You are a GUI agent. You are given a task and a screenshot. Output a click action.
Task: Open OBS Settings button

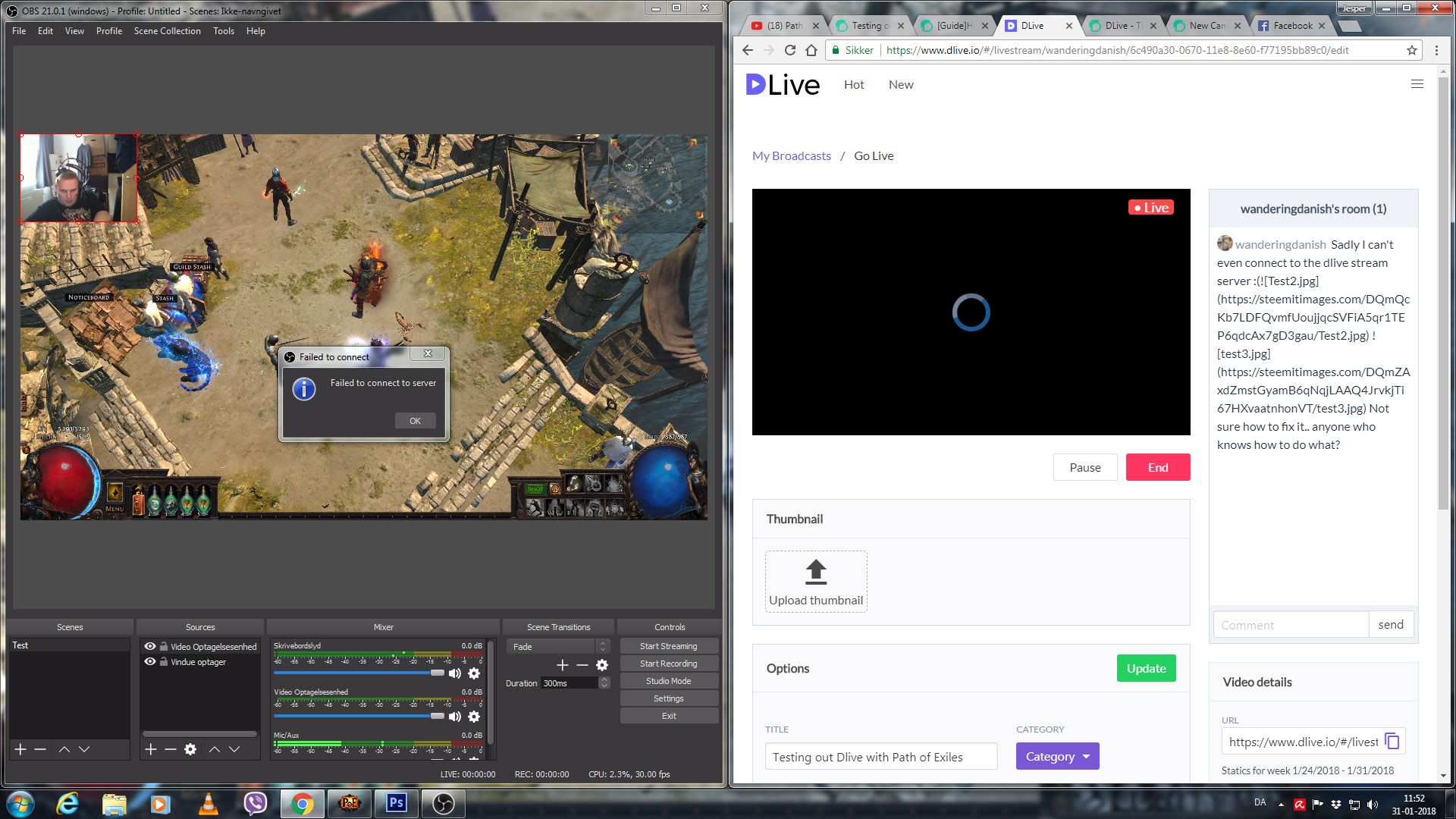[669, 698]
